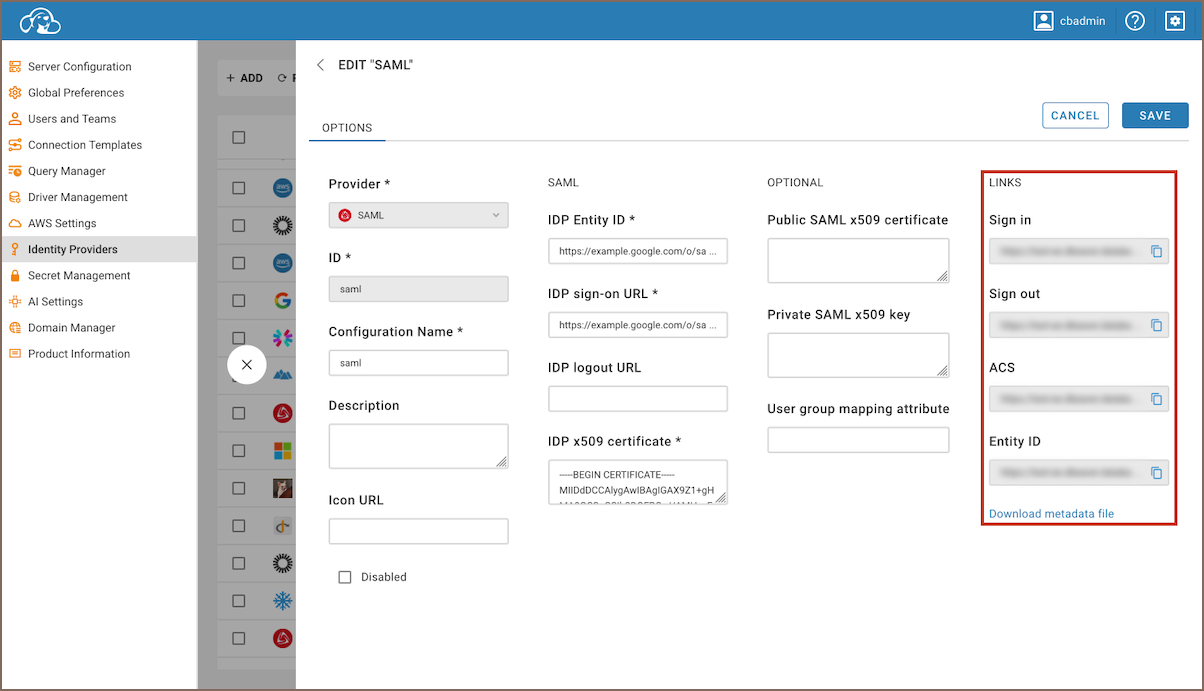Click the CANCEL button
Image resolution: width=1204 pixels, height=691 pixels.
(x=1075, y=115)
